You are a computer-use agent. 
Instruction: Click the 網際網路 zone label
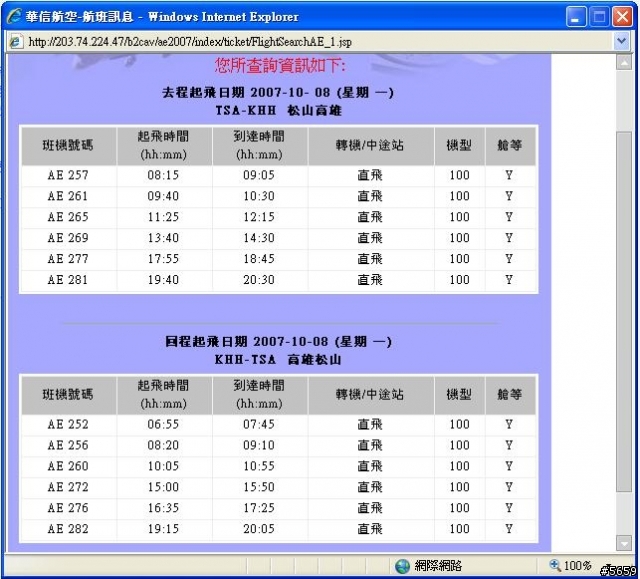[x=438, y=566]
